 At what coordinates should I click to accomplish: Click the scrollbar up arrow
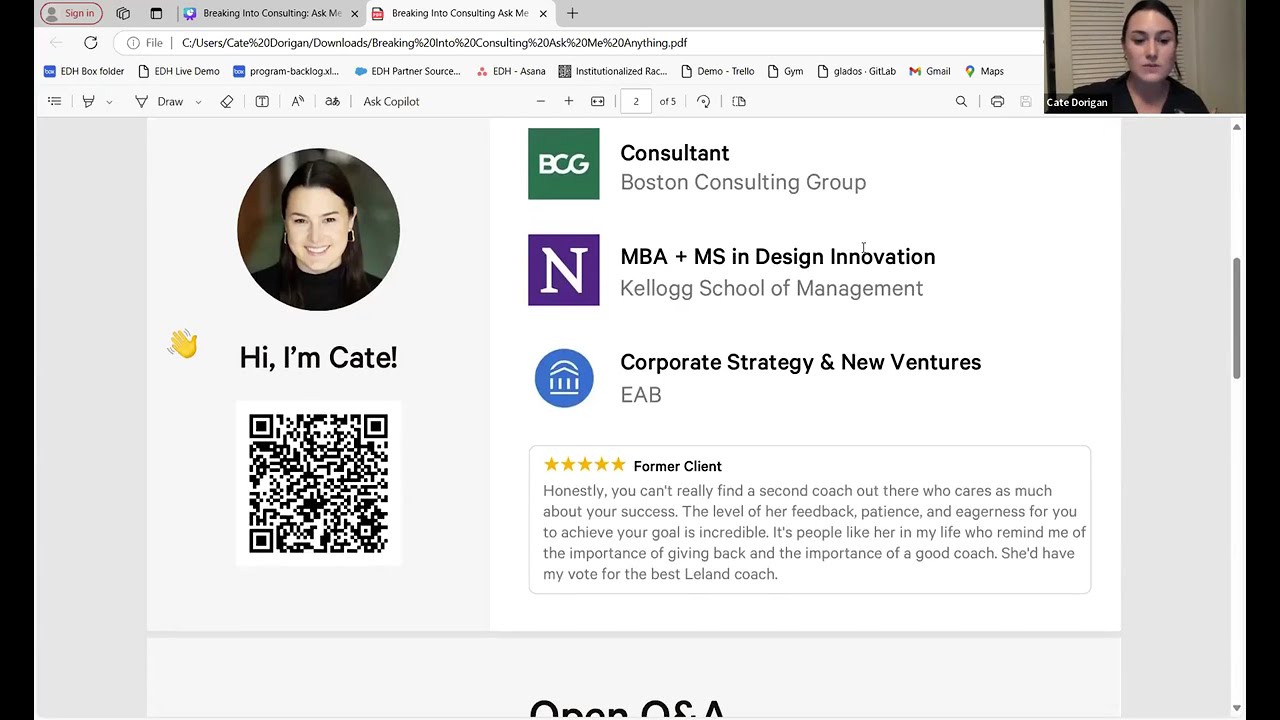tap(1237, 127)
